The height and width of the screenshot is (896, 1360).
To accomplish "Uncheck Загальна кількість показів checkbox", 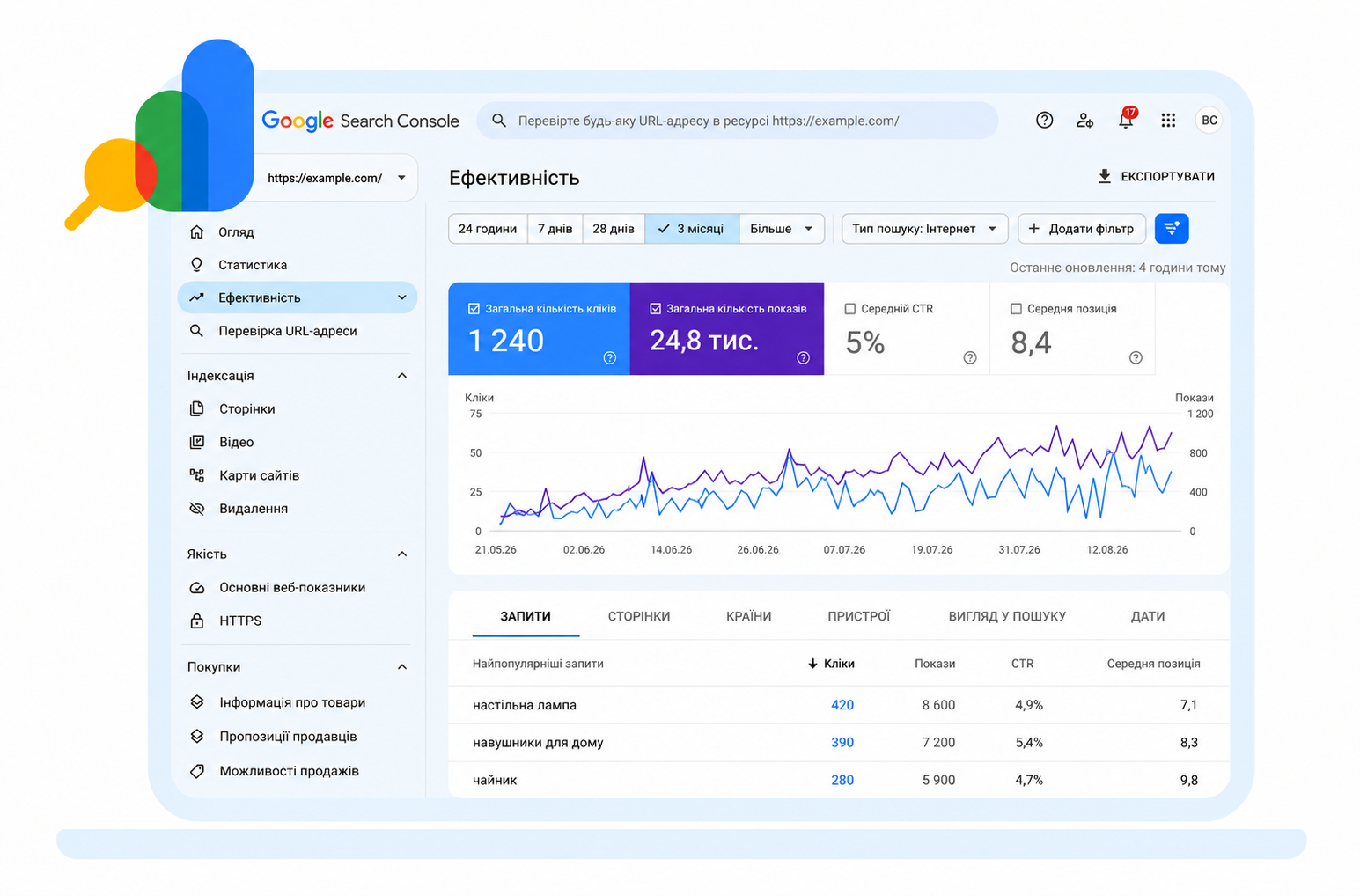I will pyautogui.click(x=655, y=309).
